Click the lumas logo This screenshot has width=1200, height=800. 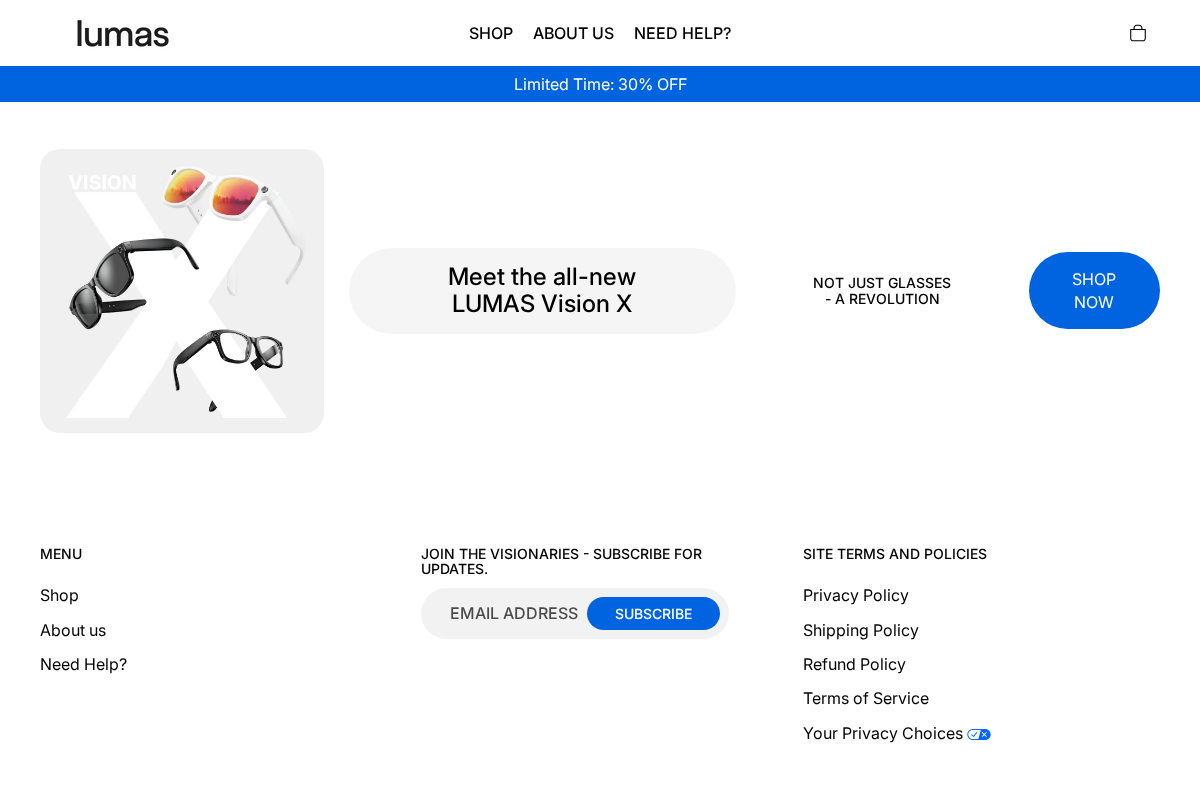pos(122,33)
